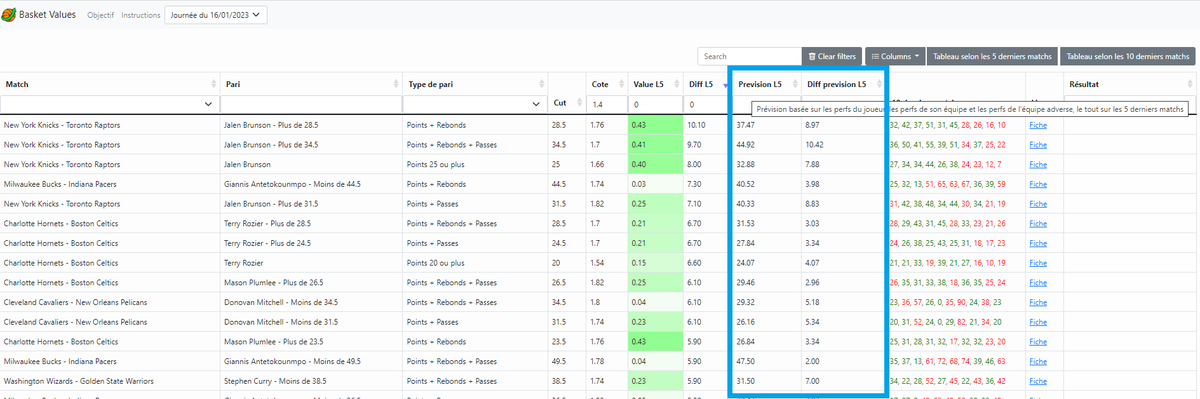Open Fiche link for Jalen Brunson Plus de 34.5

click(1038, 144)
